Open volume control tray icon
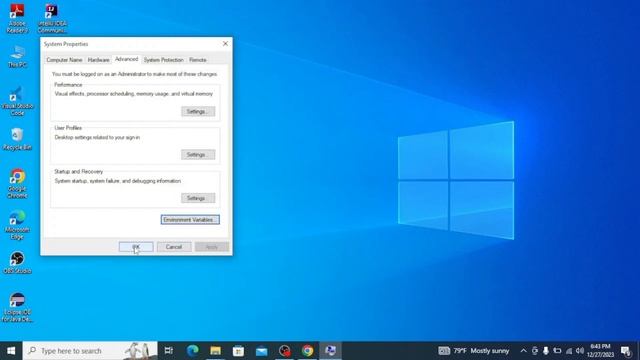This screenshot has width=640, height=360. tap(580, 351)
